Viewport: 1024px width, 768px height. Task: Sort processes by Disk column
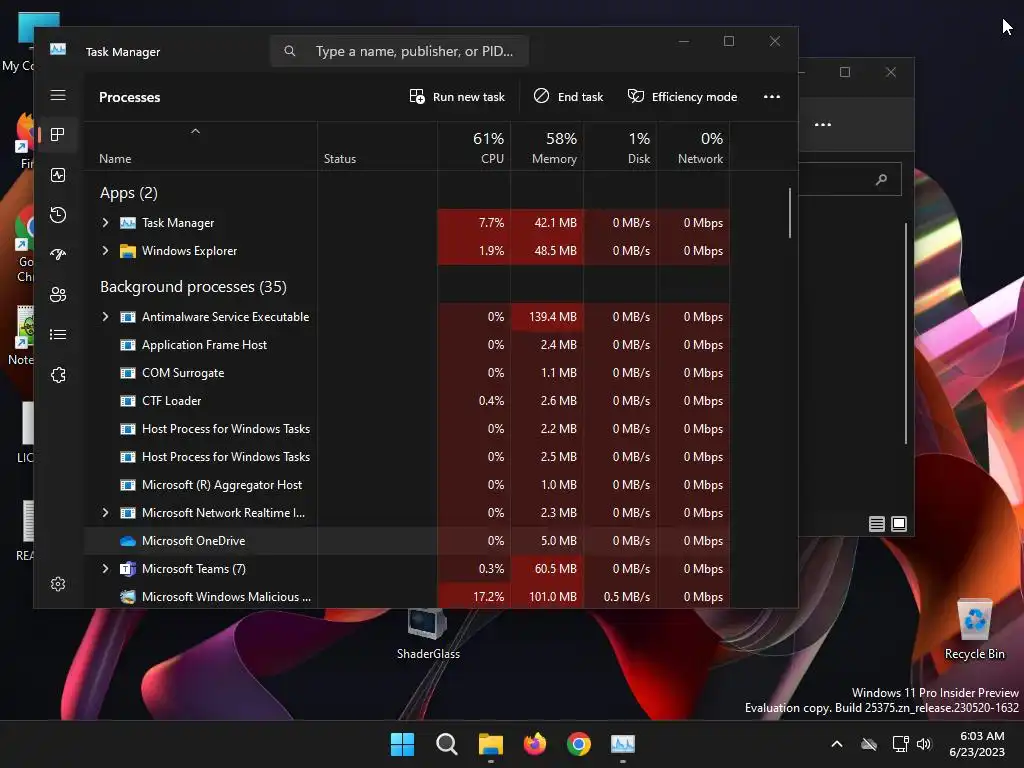(620, 148)
